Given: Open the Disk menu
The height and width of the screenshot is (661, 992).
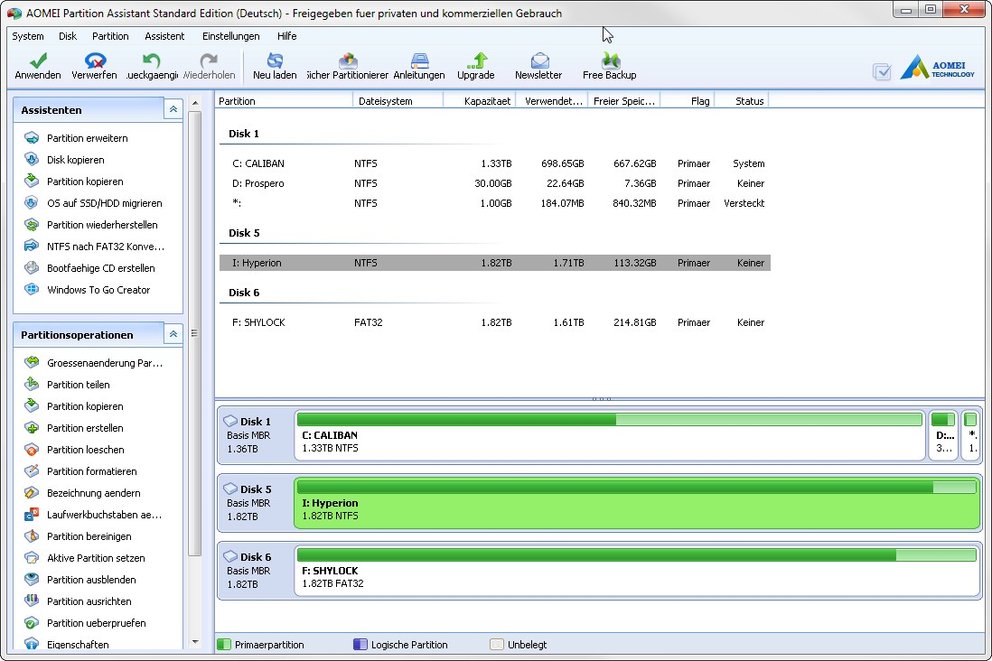Looking at the screenshot, I should click(x=68, y=36).
